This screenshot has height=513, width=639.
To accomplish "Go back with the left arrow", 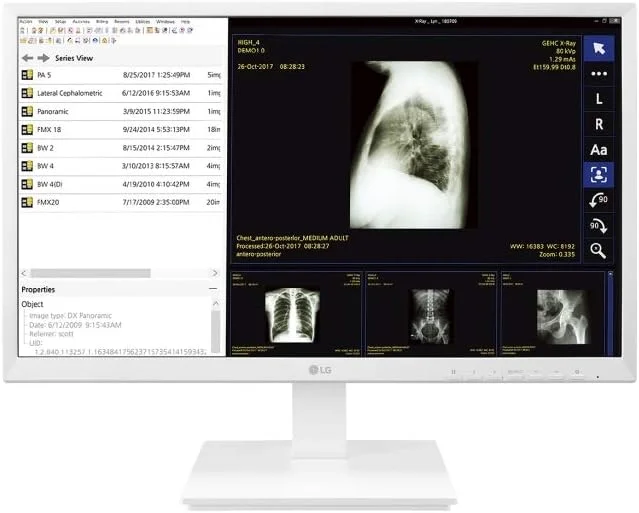I will [x=28, y=58].
